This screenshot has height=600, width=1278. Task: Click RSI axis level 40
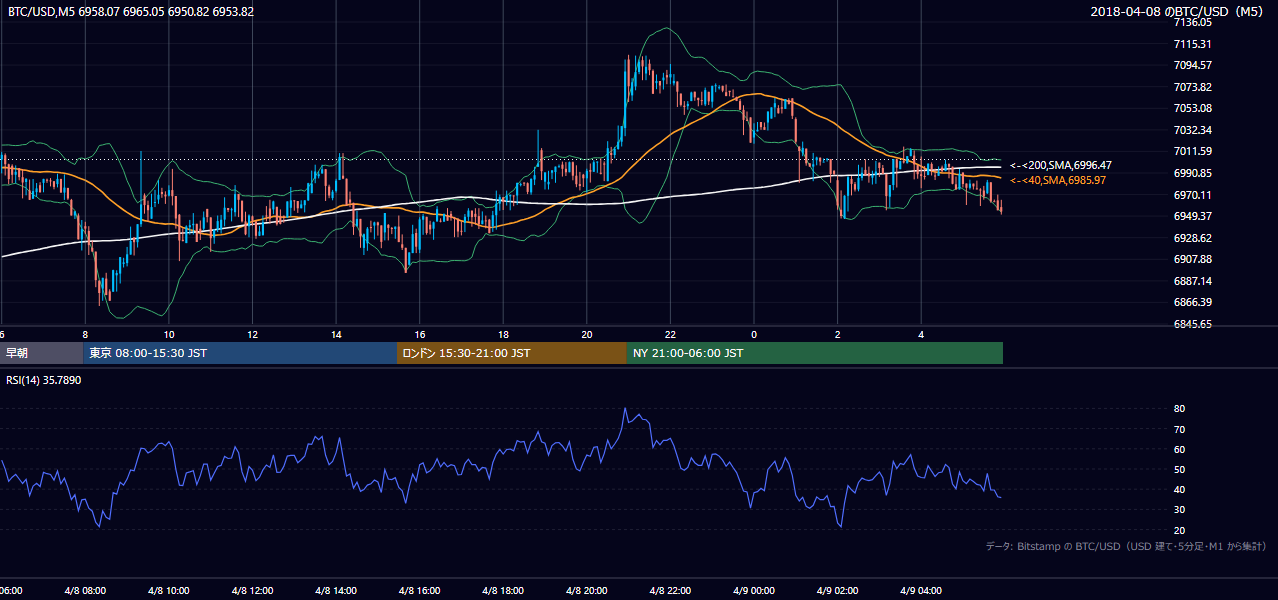tap(1179, 490)
